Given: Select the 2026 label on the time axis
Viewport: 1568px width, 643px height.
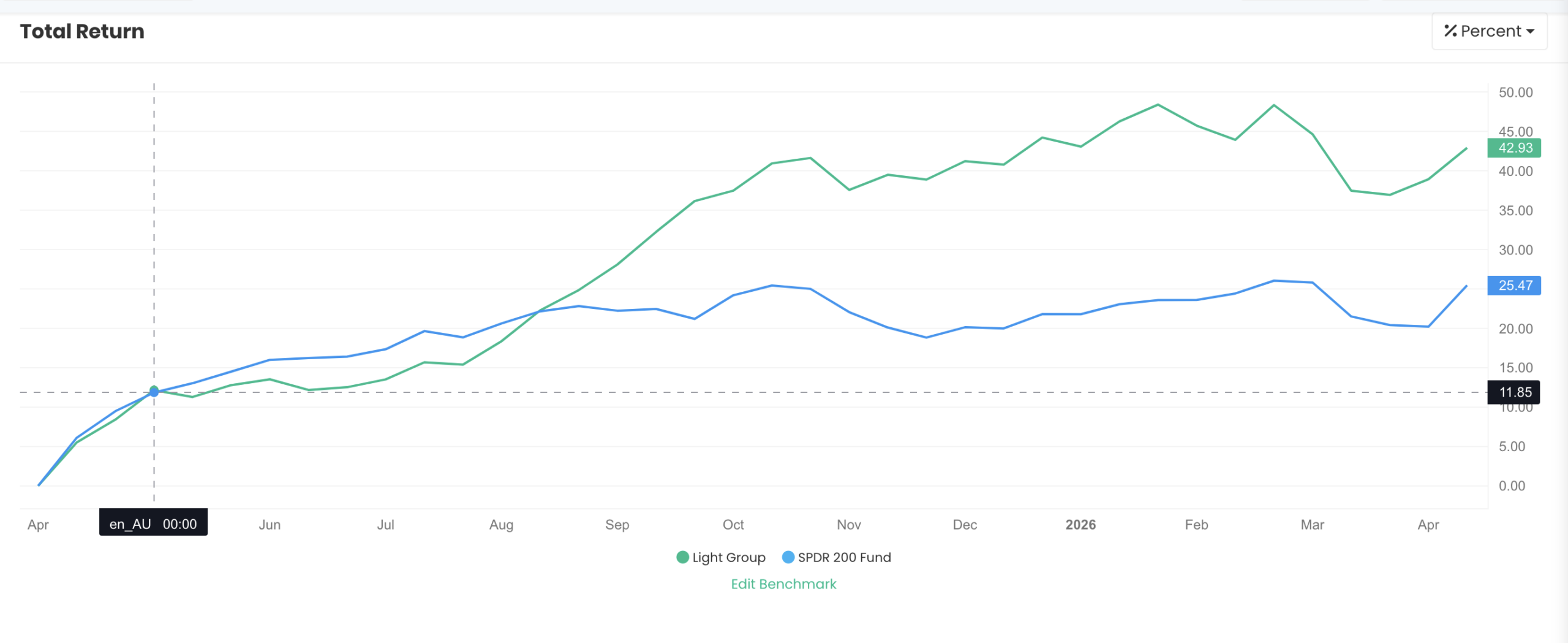Looking at the screenshot, I should tap(1080, 525).
